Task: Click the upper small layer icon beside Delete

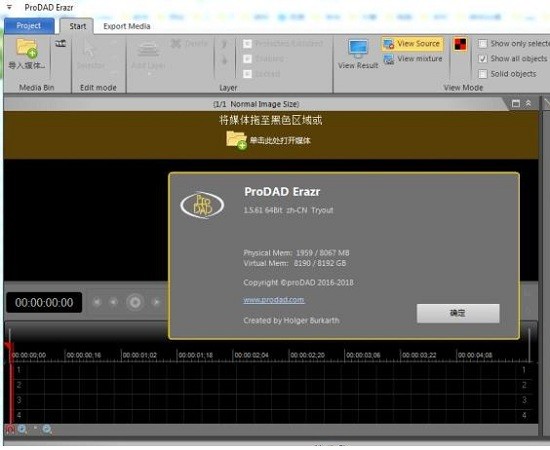Action: coord(224,44)
